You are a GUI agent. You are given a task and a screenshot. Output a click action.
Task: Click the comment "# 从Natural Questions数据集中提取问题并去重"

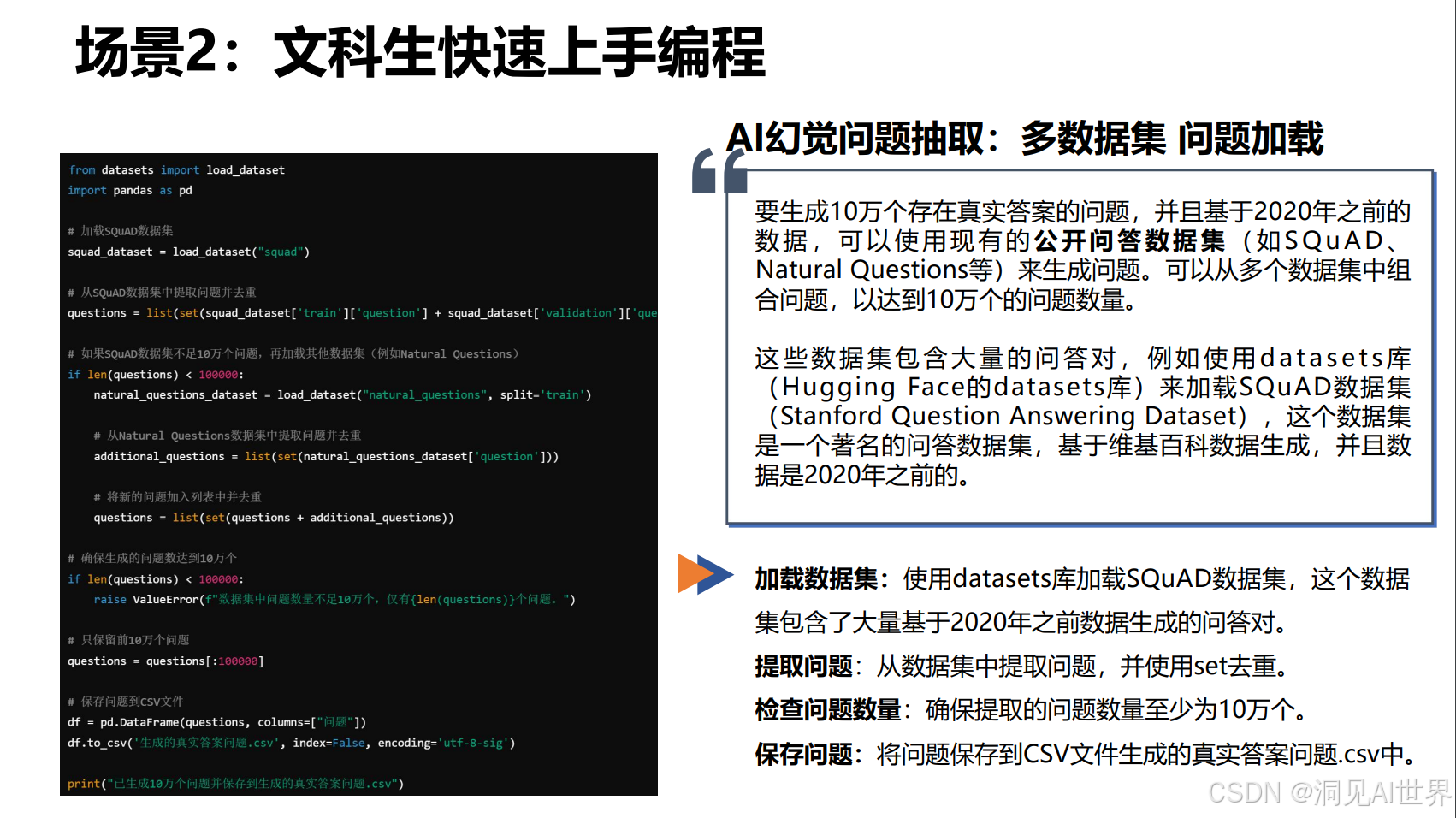(228, 436)
